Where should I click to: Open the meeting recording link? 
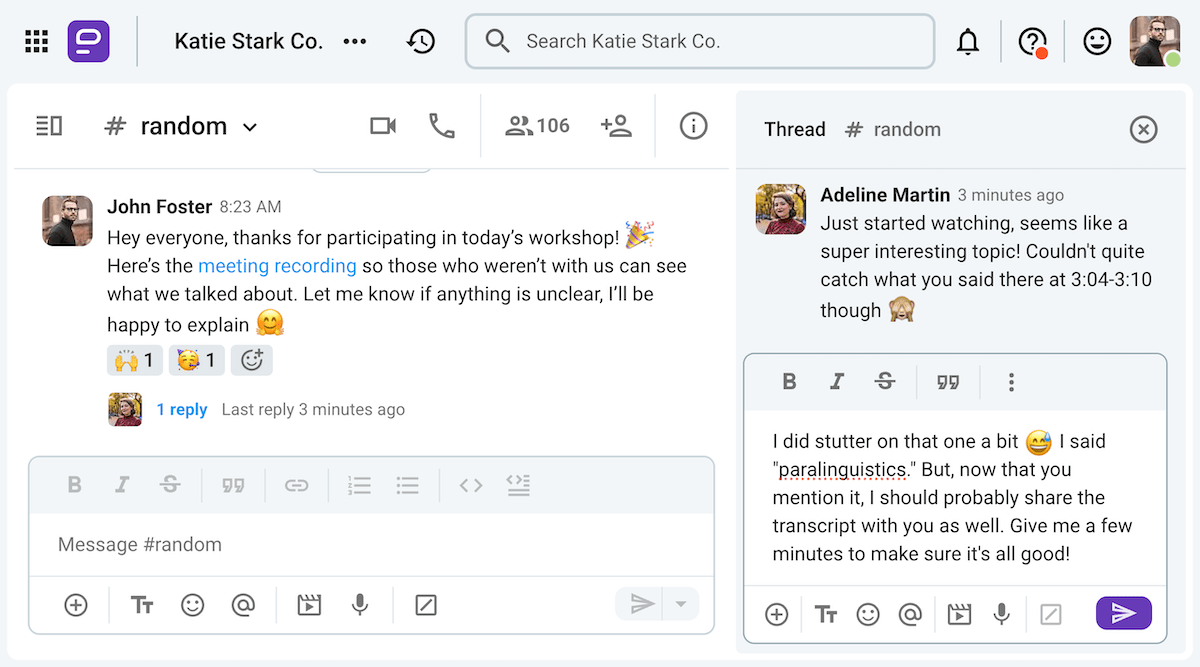[x=277, y=265]
